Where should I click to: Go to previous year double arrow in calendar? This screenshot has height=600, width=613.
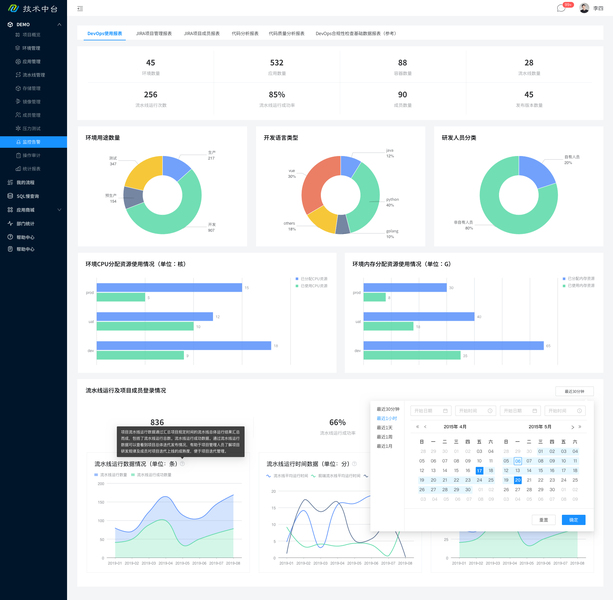418,427
